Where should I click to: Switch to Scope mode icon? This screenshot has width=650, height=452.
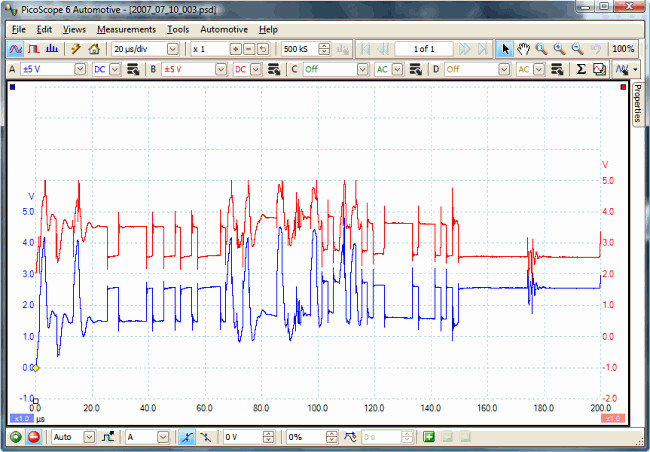click(x=15, y=49)
